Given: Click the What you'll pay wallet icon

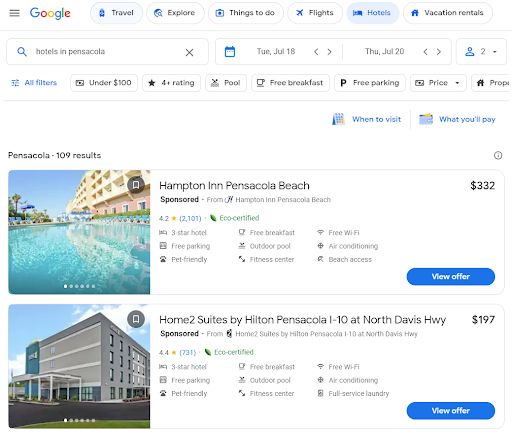Looking at the screenshot, I should pyautogui.click(x=426, y=119).
